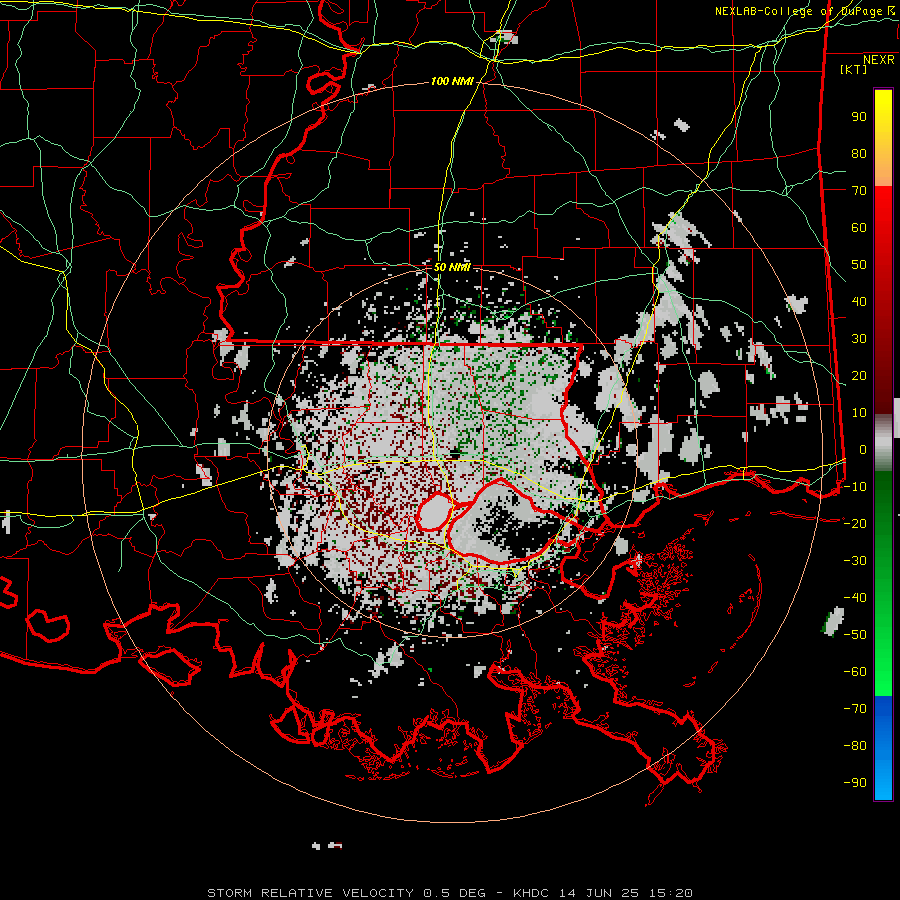Screen dimensions: 900x900
Task: Click the "-10" value on velocity scale
Action: [855, 487]
